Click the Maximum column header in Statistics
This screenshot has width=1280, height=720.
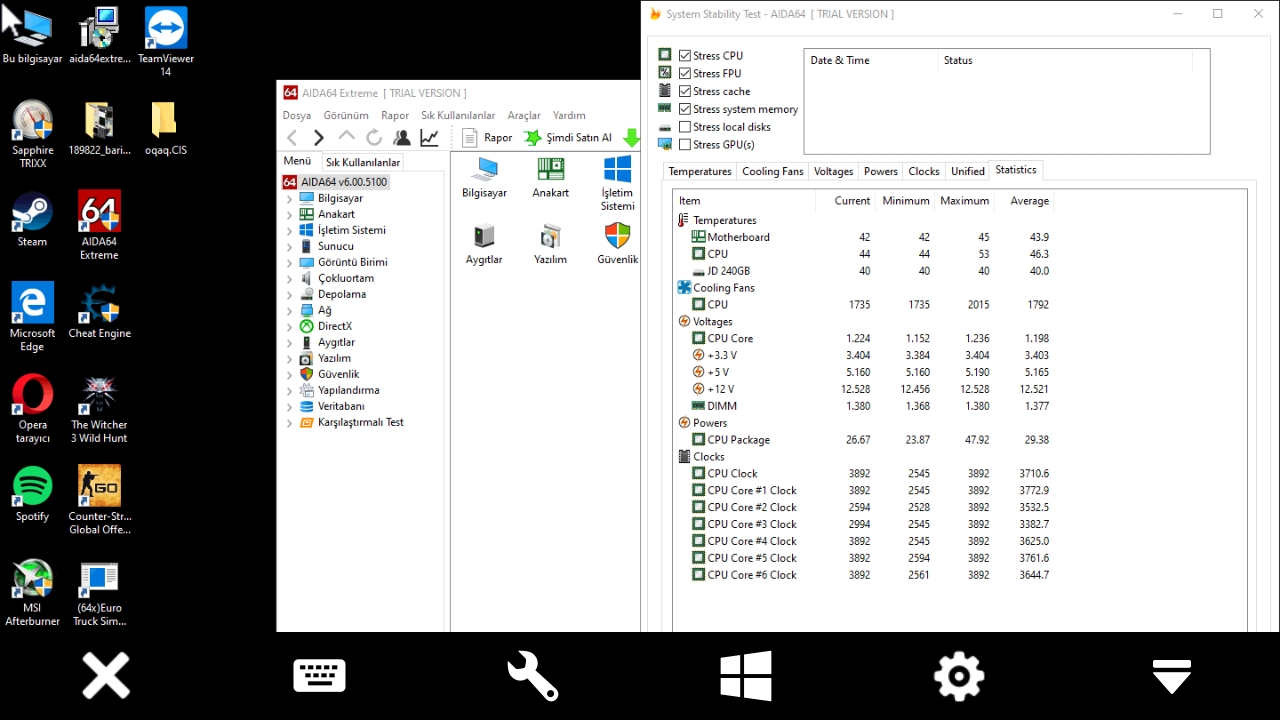coord(964,201)
